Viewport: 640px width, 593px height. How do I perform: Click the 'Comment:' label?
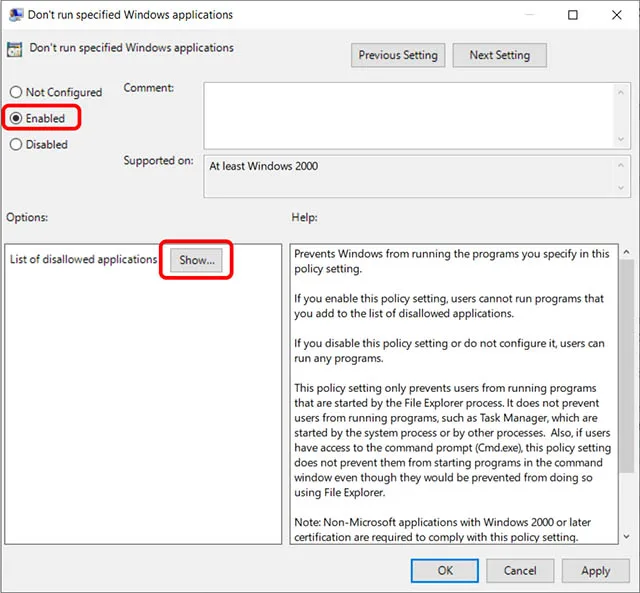click(x=149, y=88)
